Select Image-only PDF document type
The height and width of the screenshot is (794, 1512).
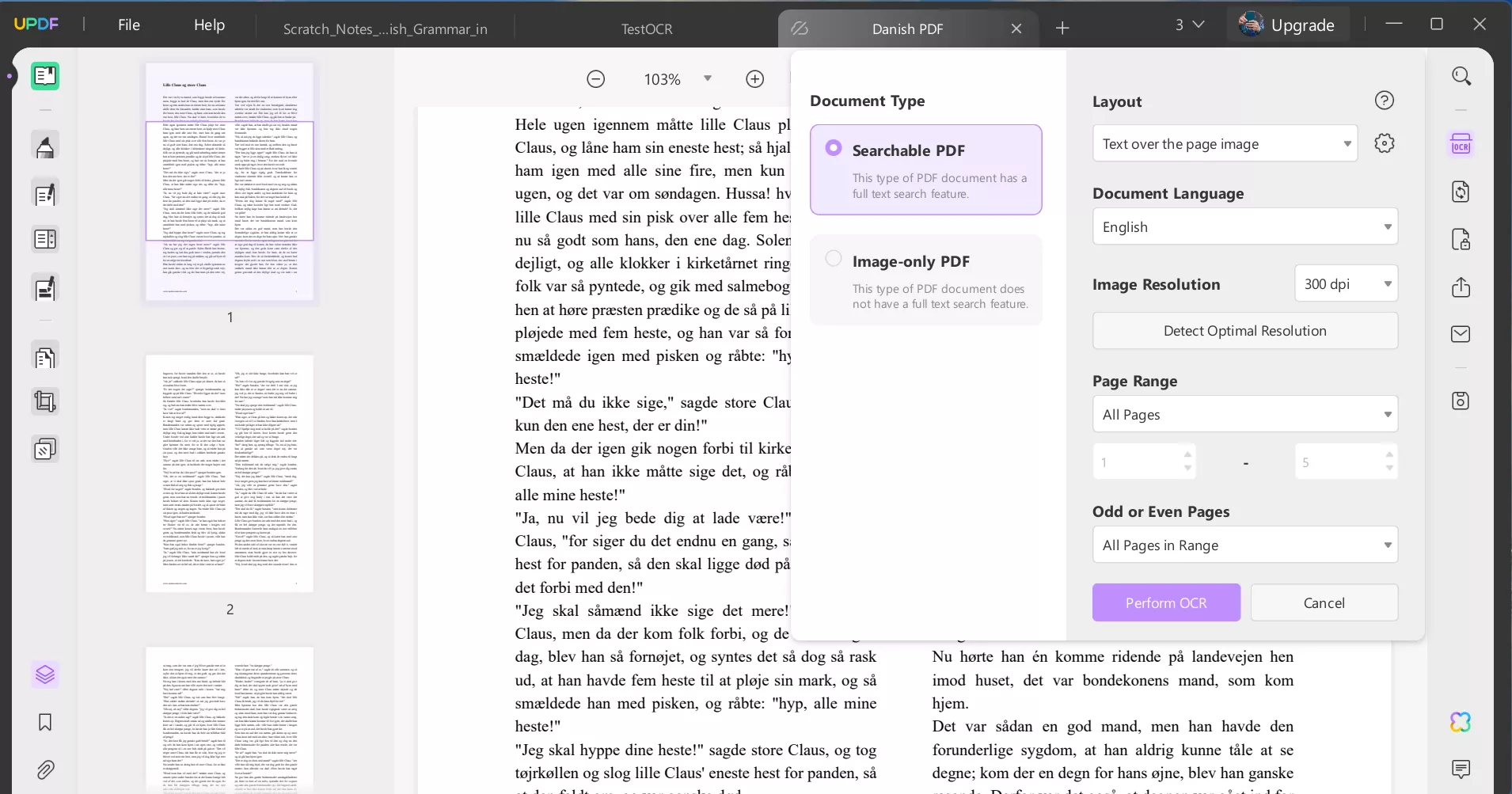click(834, 259)
